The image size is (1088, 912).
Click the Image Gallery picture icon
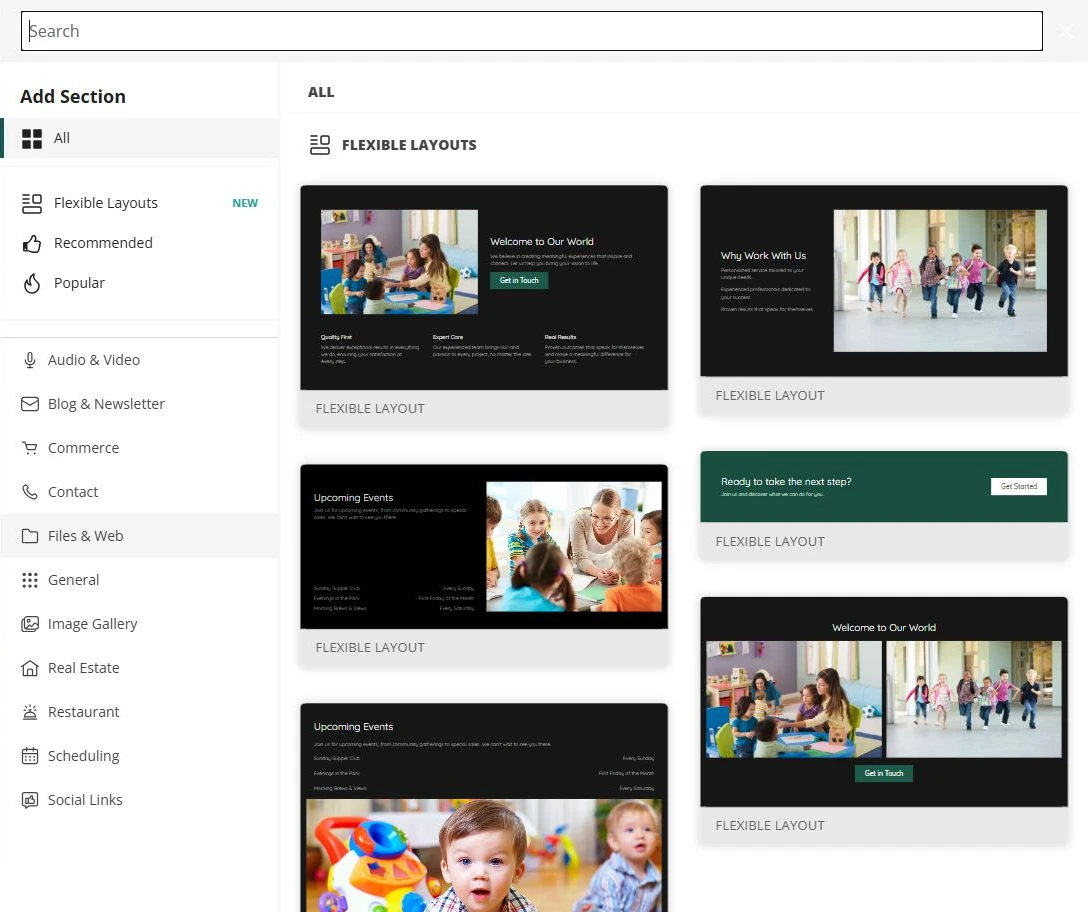click(x=30, y=624)
